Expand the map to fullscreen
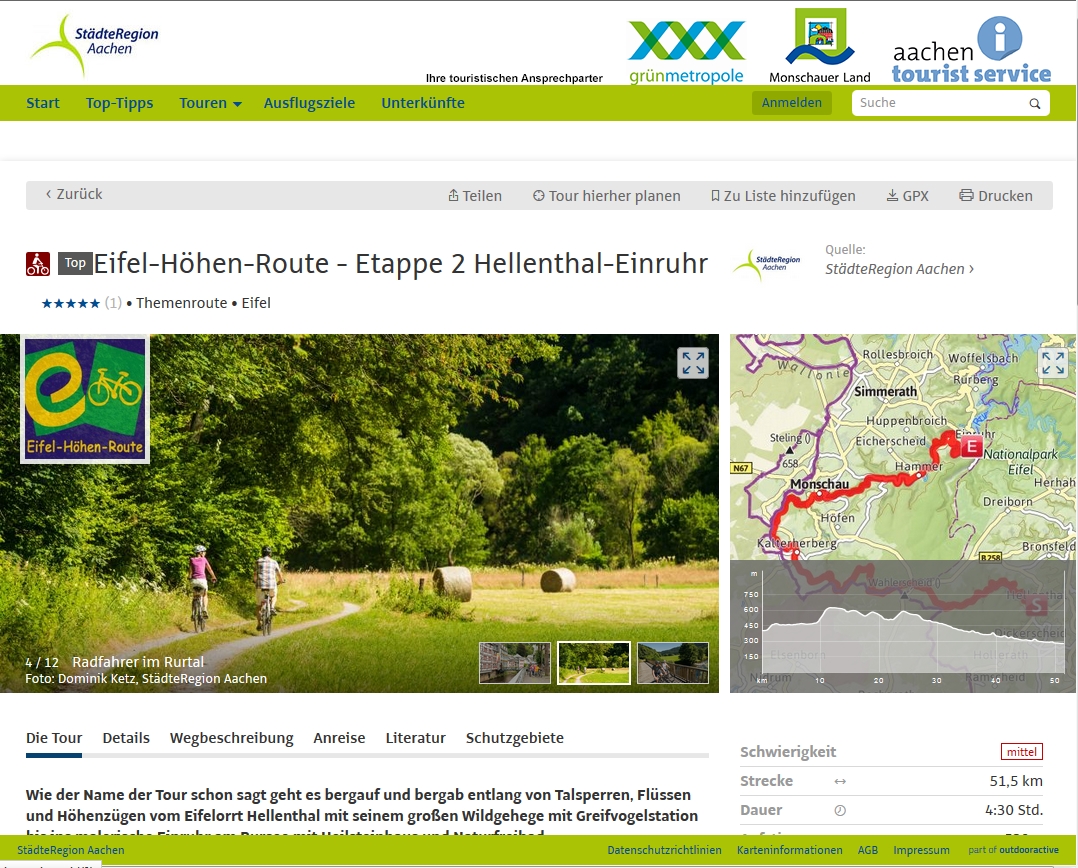The image size is (1078, 868). tap(1053, 363)
